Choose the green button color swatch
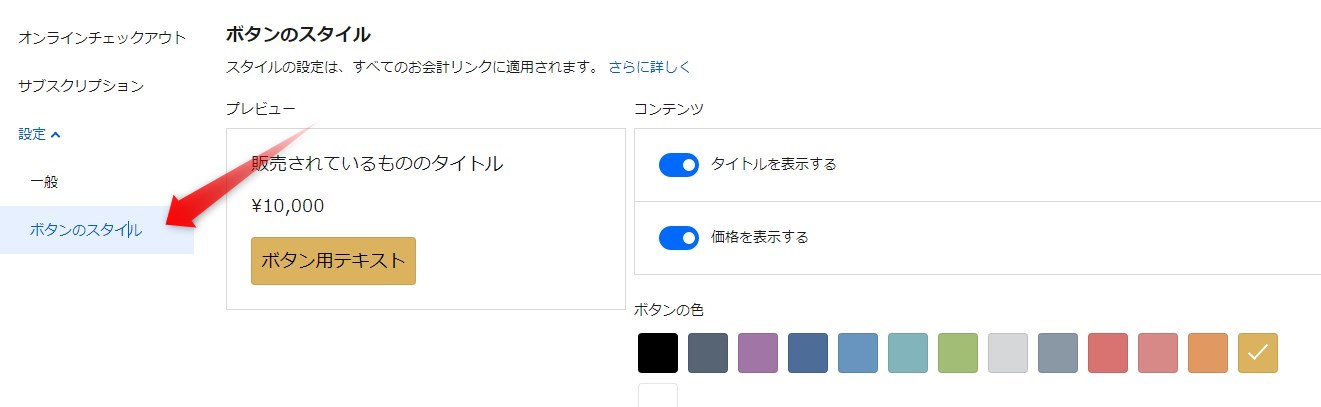This screenshot has width=1321, height=407. pos(958,353)
